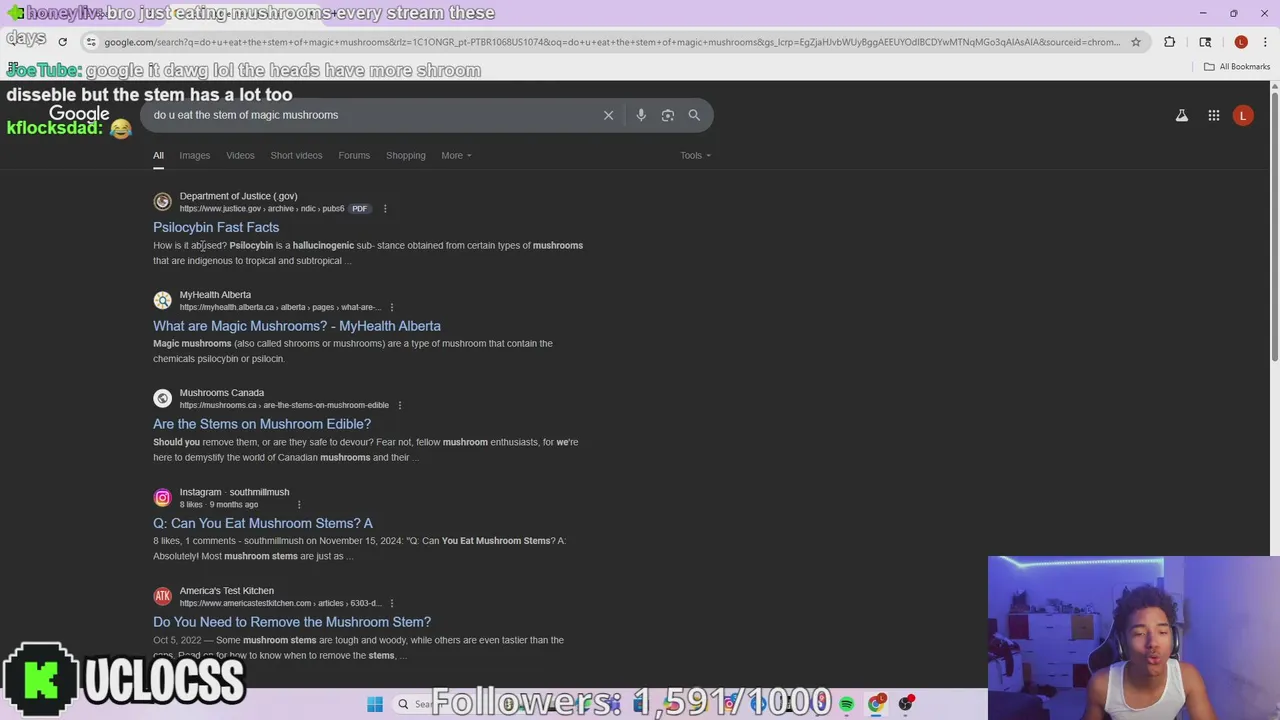Expand the Tools dropdown
The height and width of the screenshot is (720, 1280).
696,155
